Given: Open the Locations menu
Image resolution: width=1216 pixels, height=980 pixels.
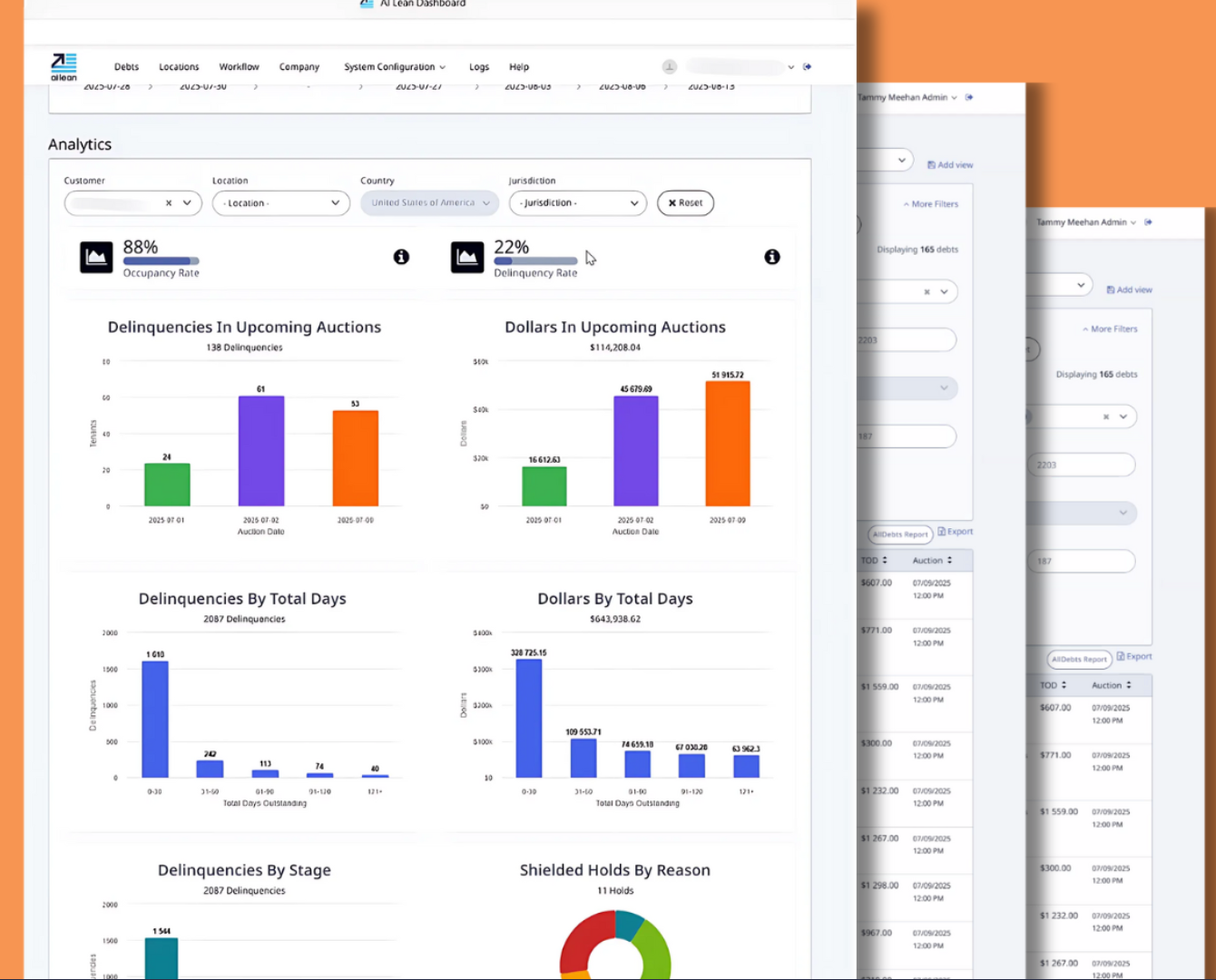Looking at the screenshot, I should (x=179, y=67).
